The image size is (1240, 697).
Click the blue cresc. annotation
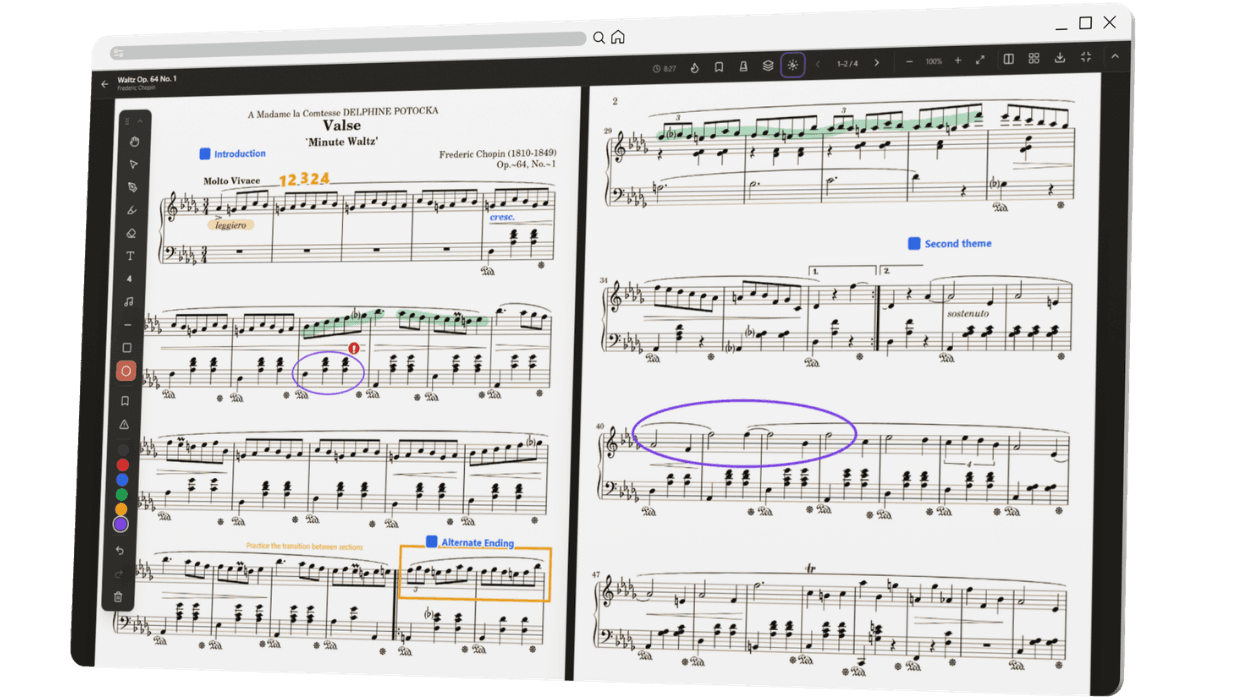click(501, 217)
